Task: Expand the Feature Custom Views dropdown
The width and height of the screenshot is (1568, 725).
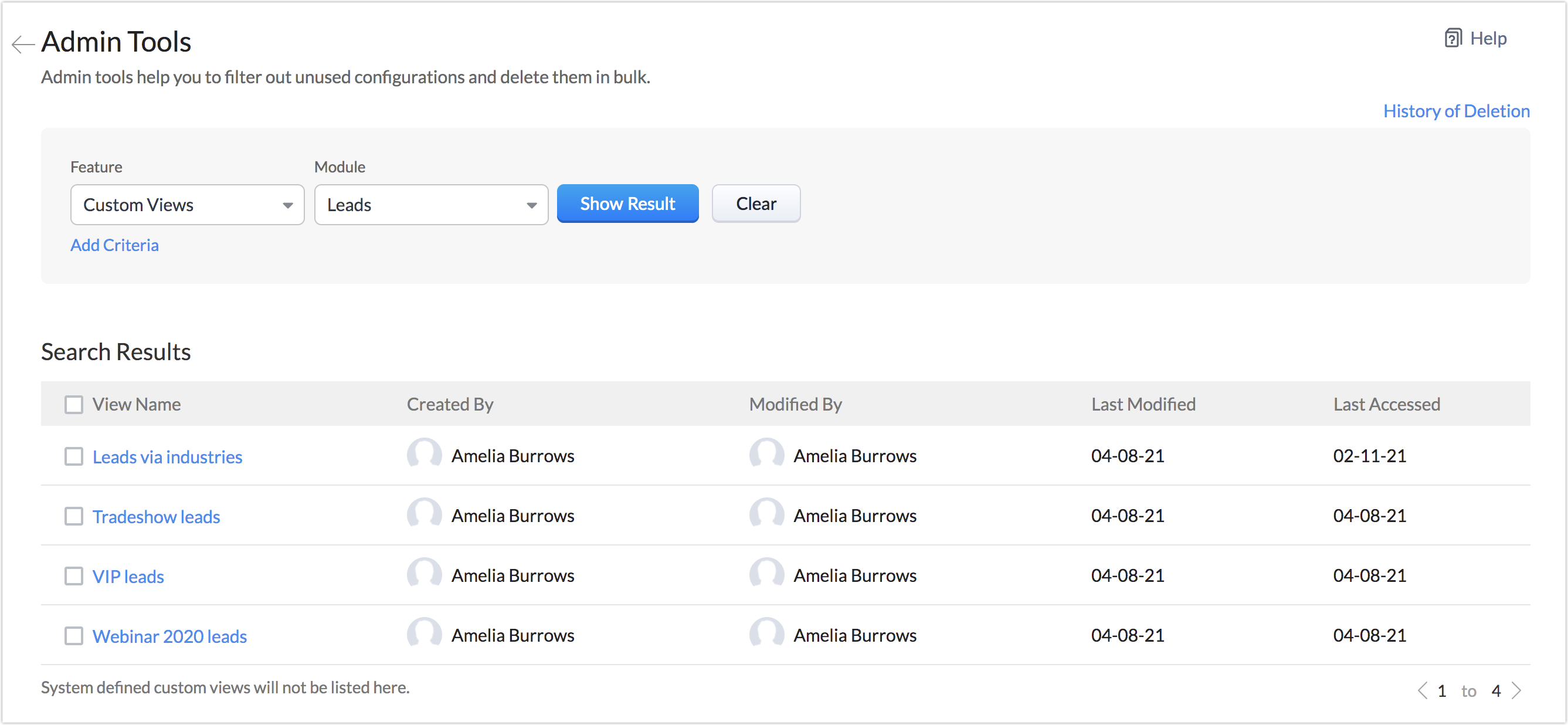Action: pyautogui.click(x=187, y=205)
